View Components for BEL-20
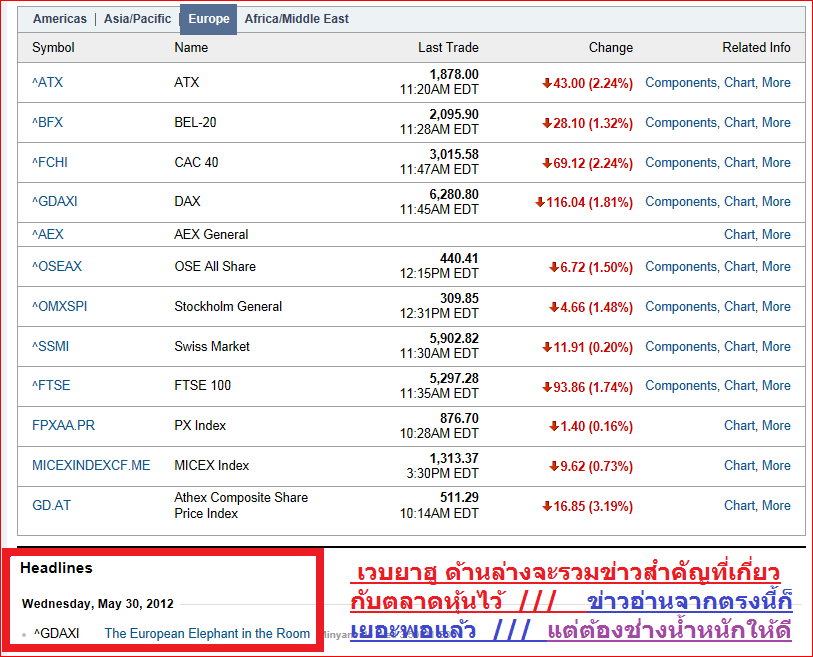The image size is (813, 657). click(681, 122)
